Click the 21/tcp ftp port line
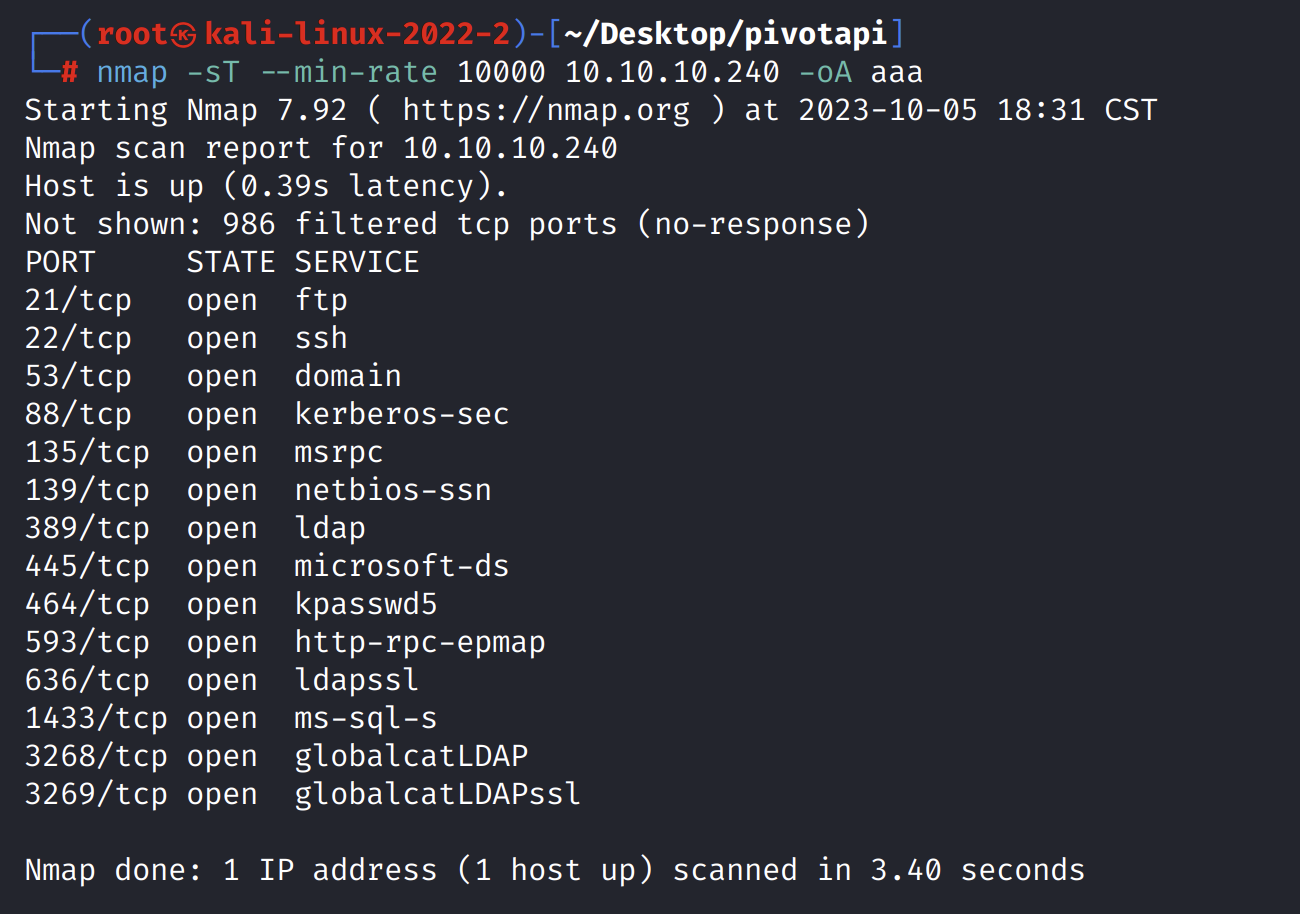This screenshot has height=914, width=1300. coord(186,300)
